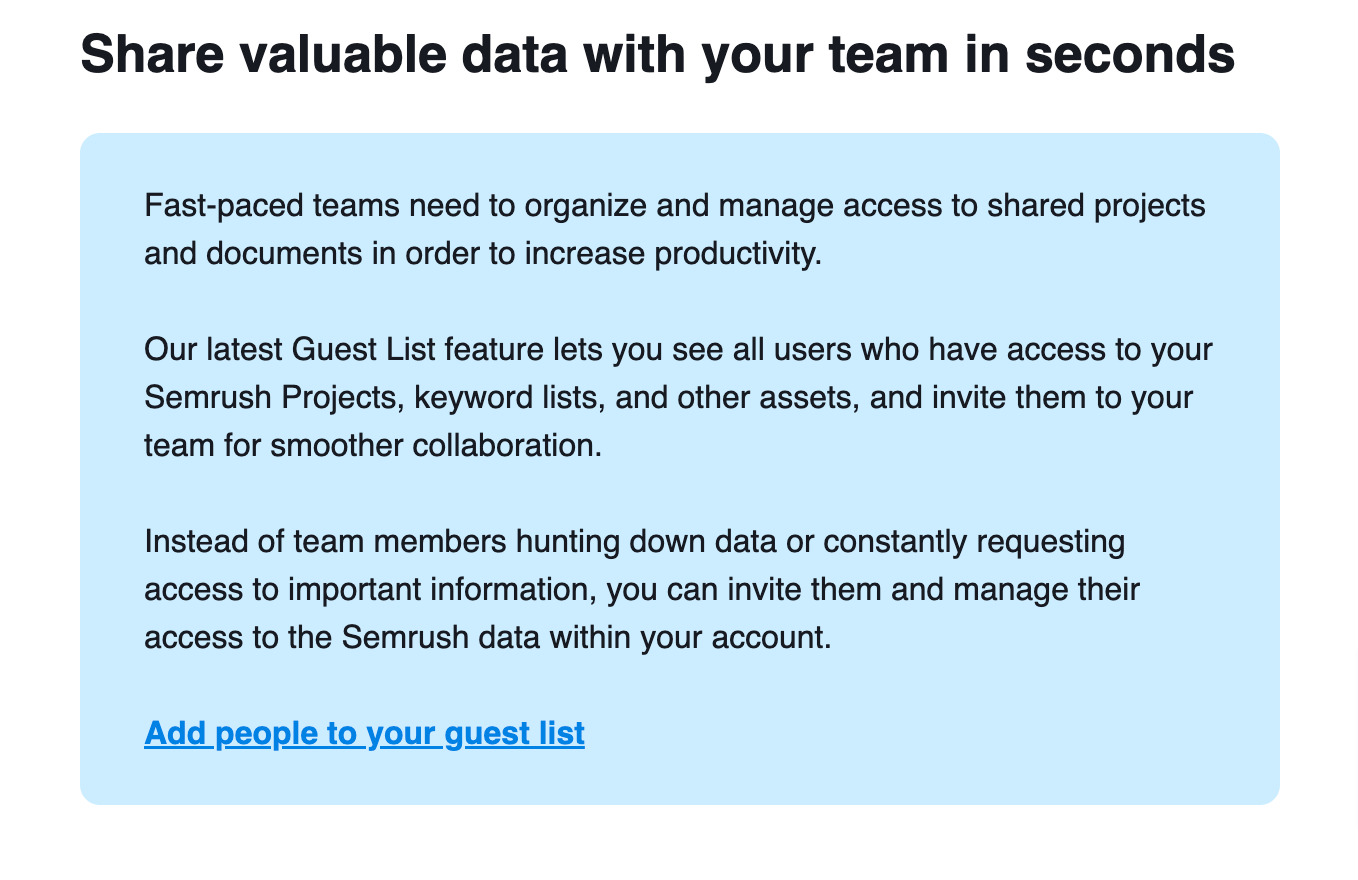Click the word 'seconds' in the heading
The height and width of the screenshot is (880, 1358).
[1130, 55]
